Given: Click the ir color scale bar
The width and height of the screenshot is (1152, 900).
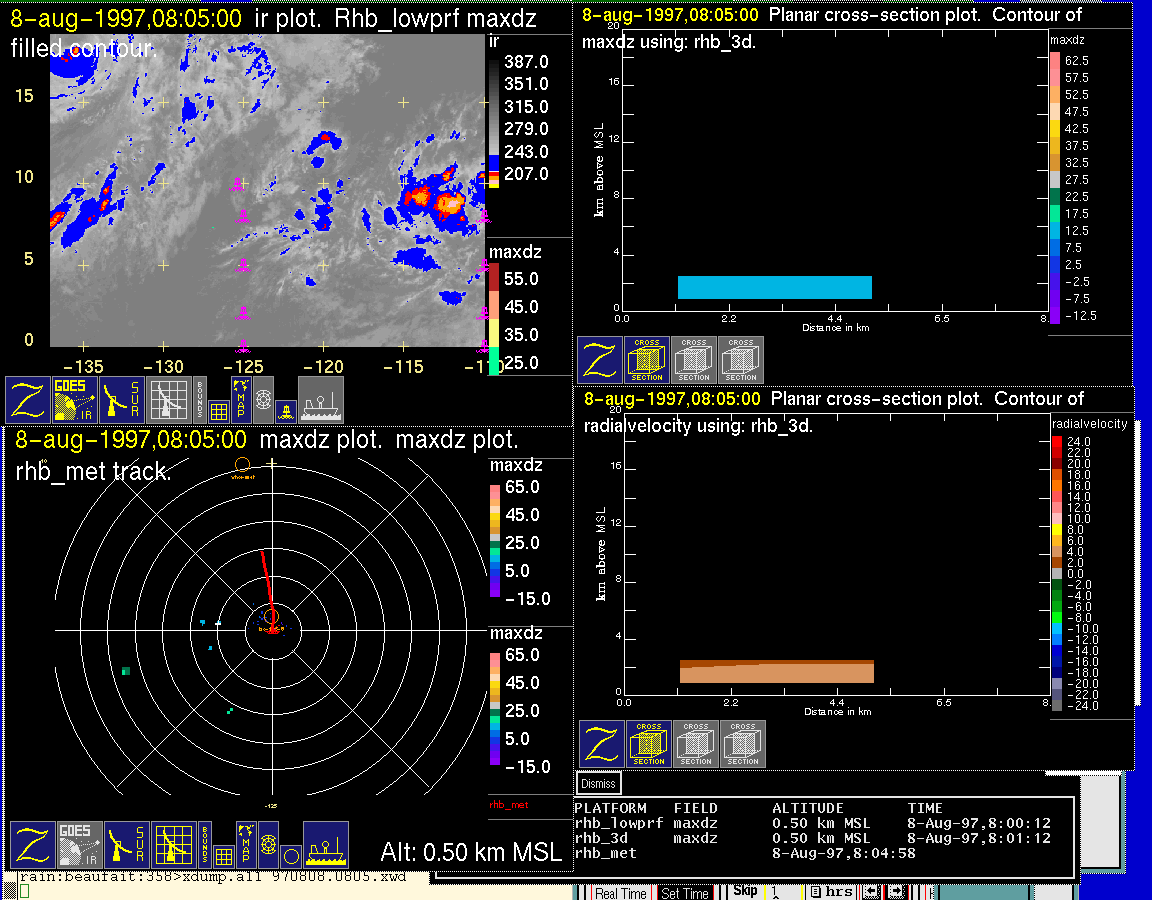Looking at the screenshot, I should point(494,118).
